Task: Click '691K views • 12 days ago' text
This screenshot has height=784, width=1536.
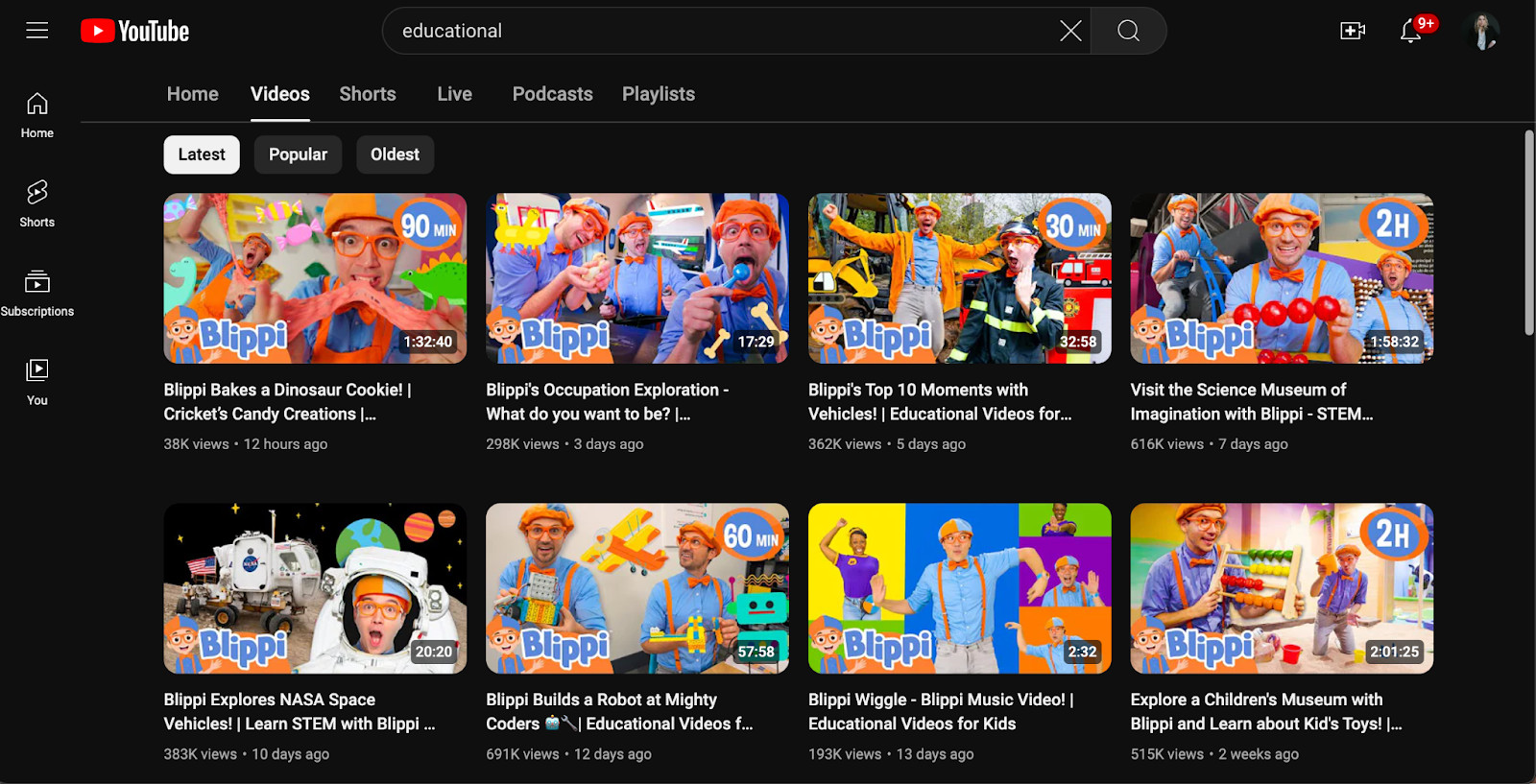Action: tap(569, 754)
